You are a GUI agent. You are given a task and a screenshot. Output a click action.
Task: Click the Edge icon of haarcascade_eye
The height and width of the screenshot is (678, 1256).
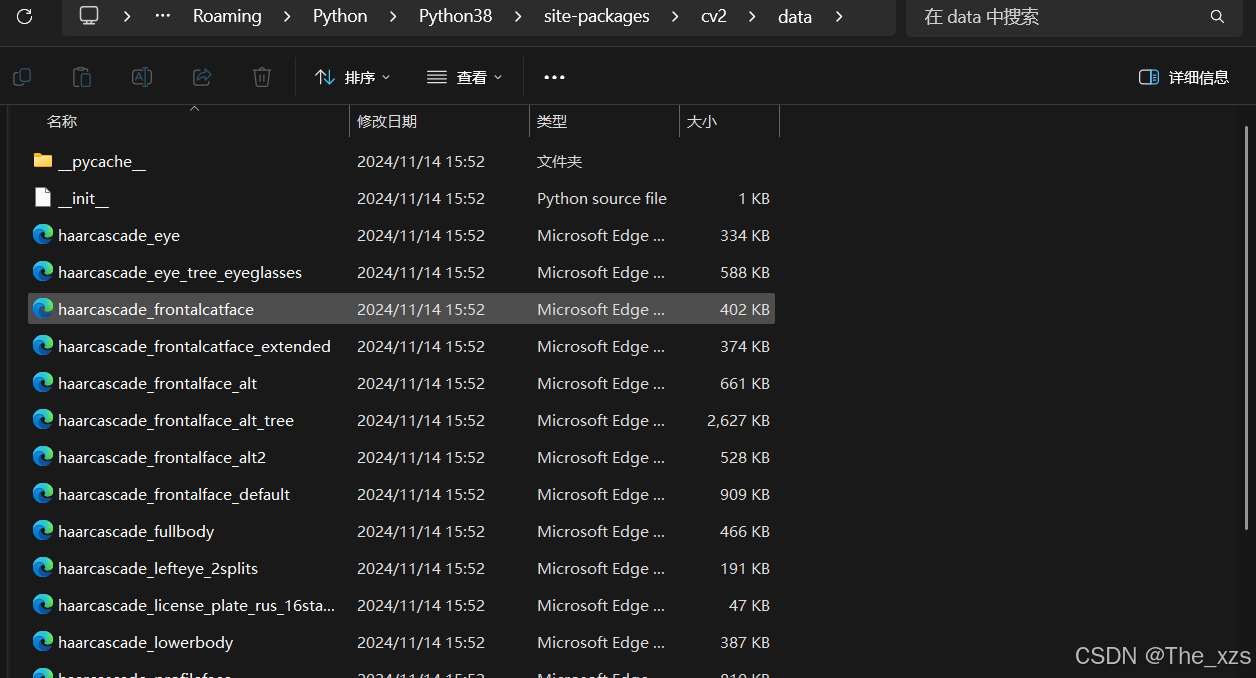click(43, 235)
